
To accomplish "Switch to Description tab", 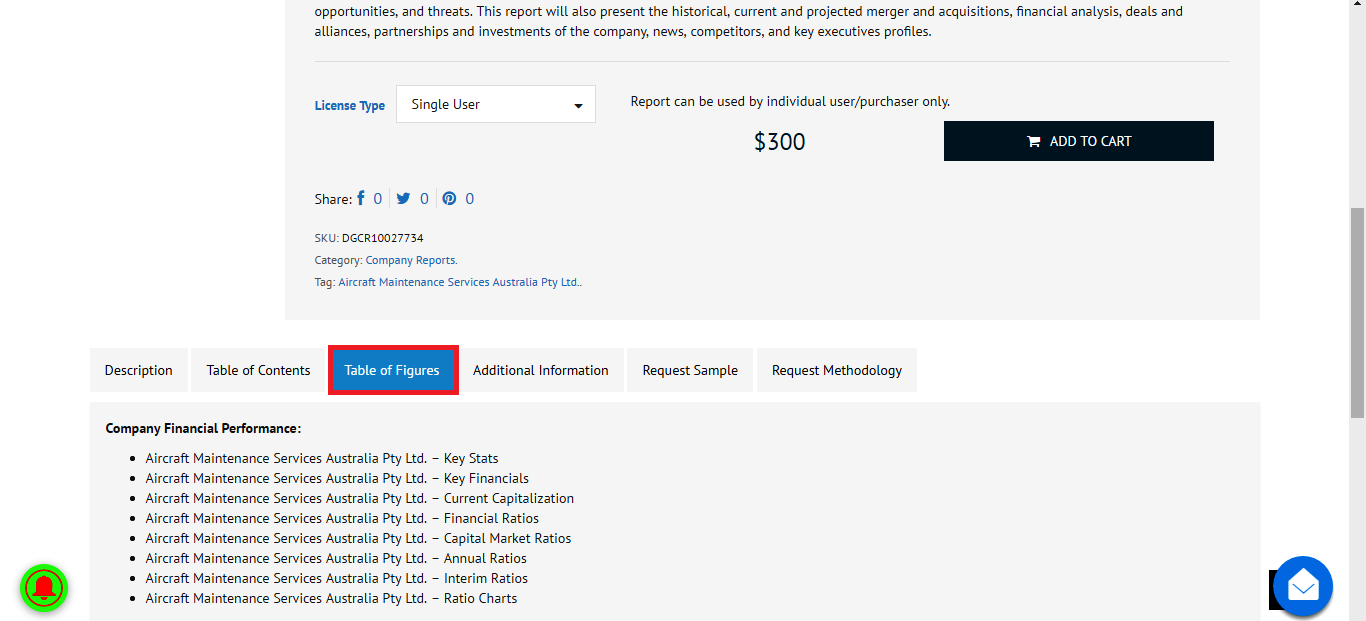I will pyautogui.click(x=138, y=370).
